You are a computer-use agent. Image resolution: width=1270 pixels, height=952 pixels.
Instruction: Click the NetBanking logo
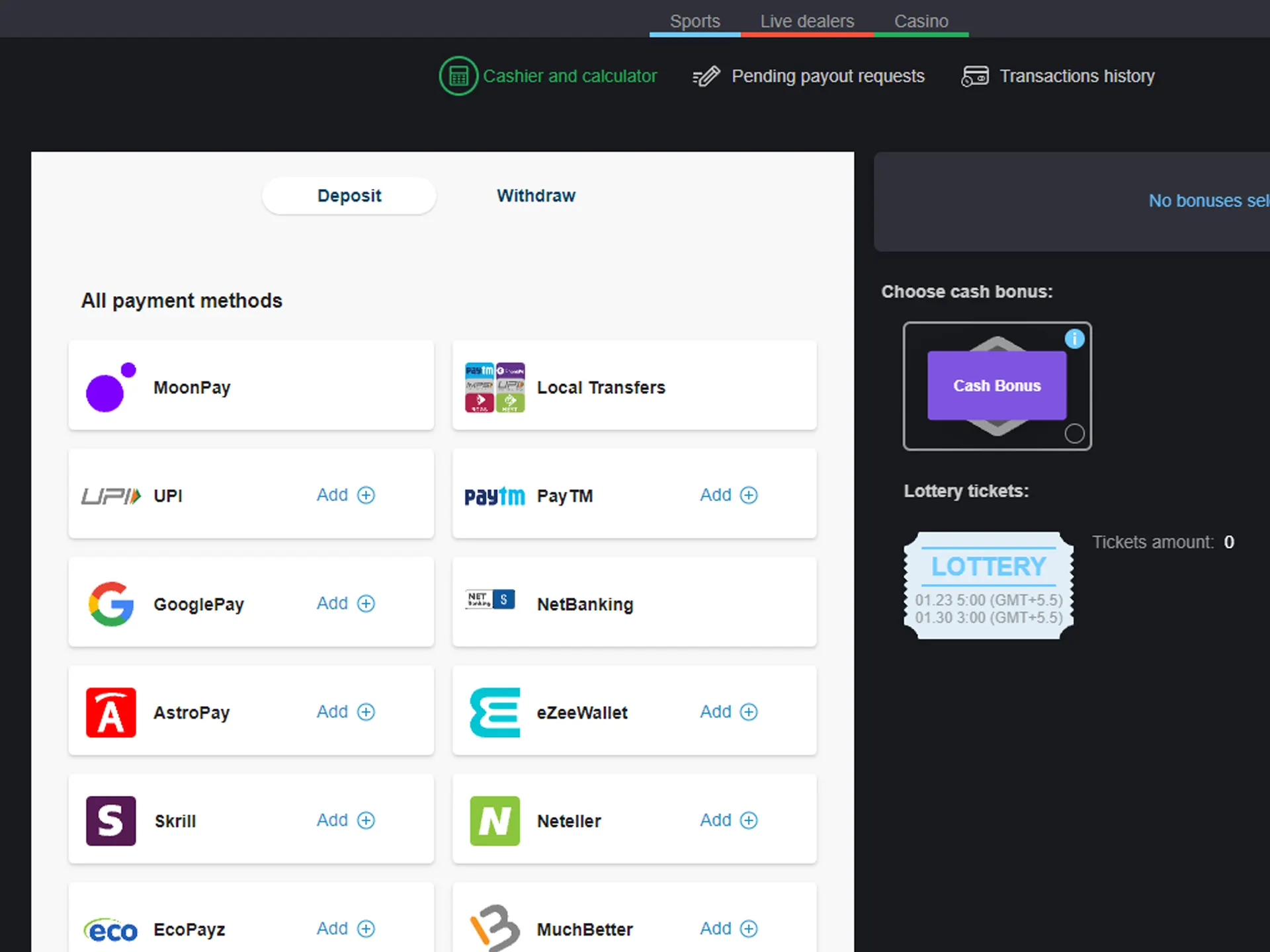click(490, 600)
